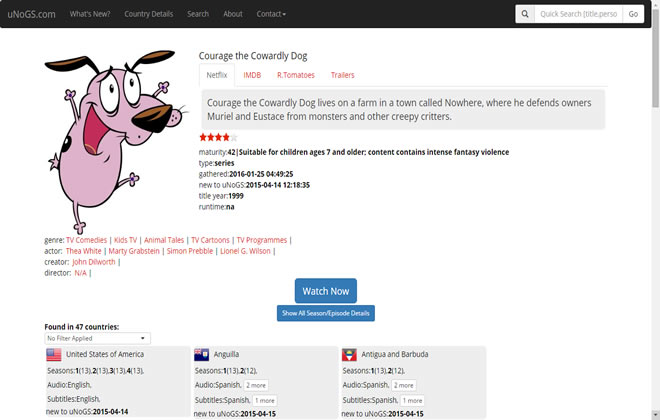Open the What's New? menu item
The width and height of the screenshot is (660, 420).
point(90,14)
